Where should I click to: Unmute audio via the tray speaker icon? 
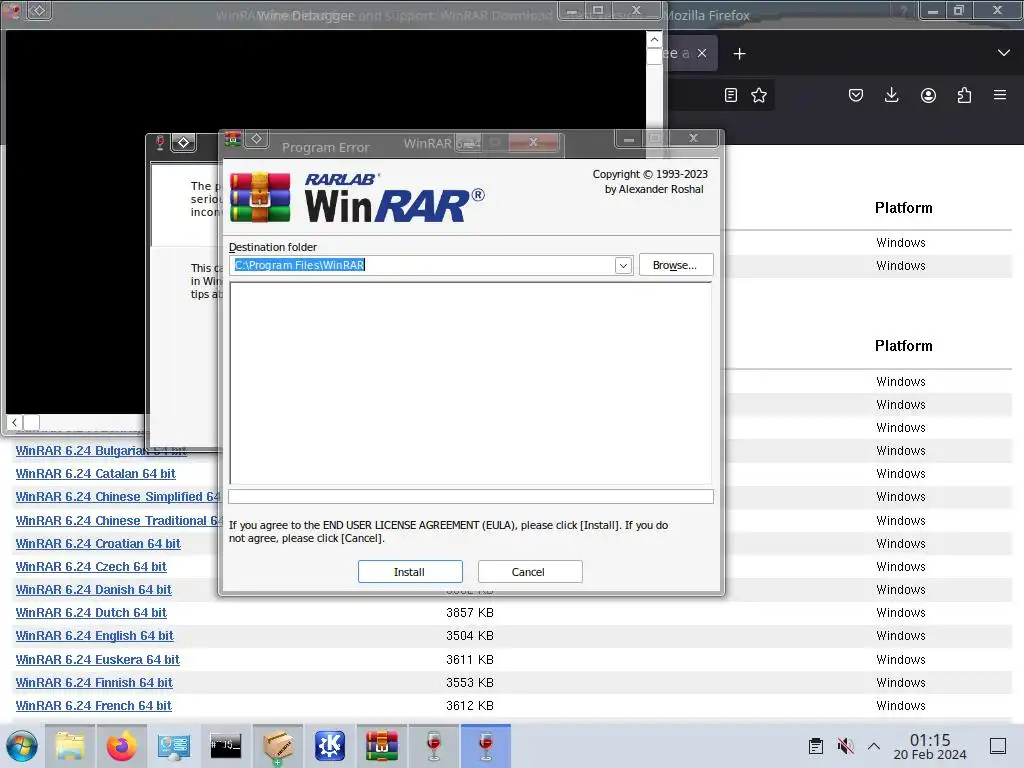coord(845,746)
